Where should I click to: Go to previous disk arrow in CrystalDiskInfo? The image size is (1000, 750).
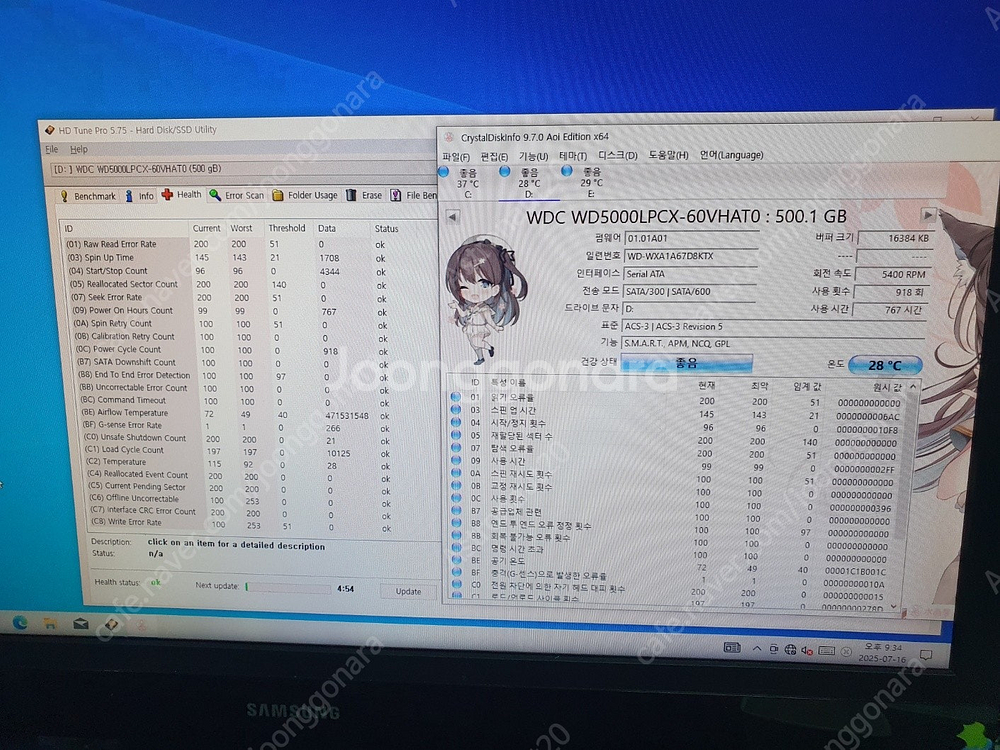(452, 217)
